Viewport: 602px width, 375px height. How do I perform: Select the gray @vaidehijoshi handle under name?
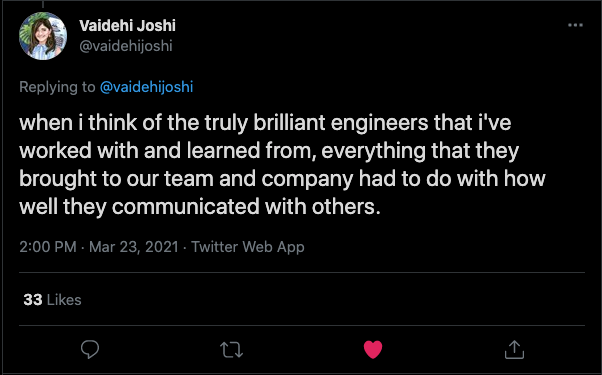pos(126,46)
